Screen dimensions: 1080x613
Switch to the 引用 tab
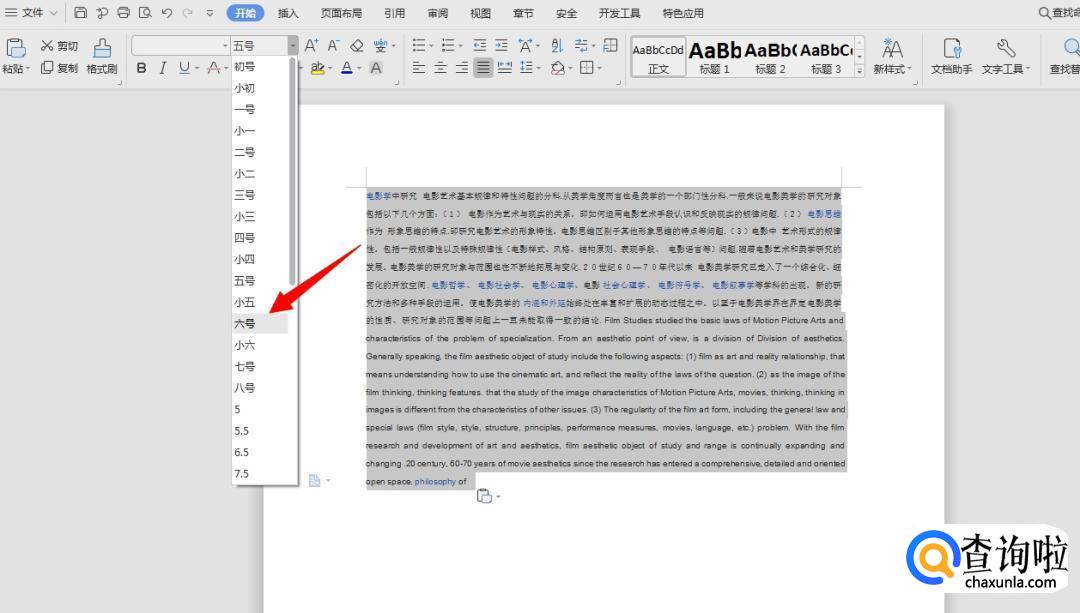[395, 13]
